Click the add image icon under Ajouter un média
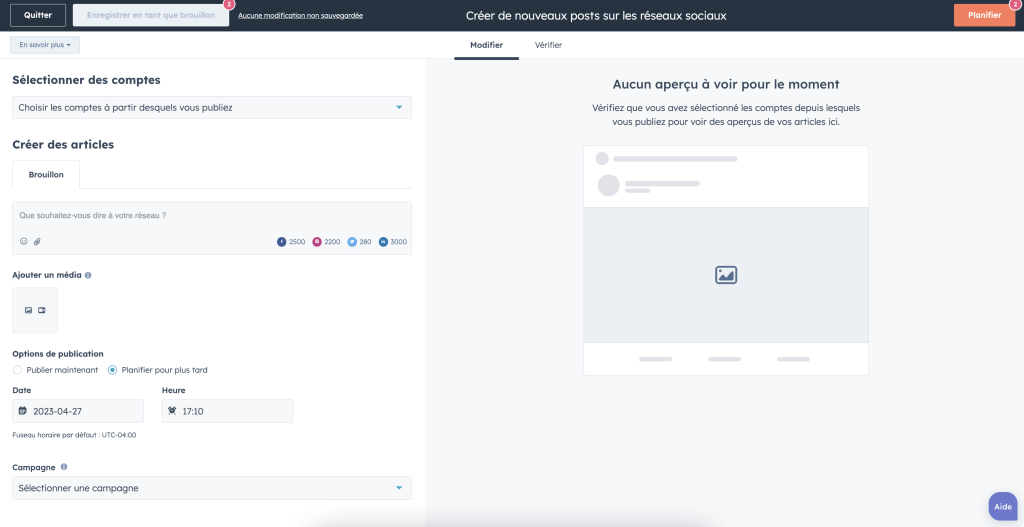Image resolution: width=1024 pixels, height=527 pixels. click(x=29, y=310)
